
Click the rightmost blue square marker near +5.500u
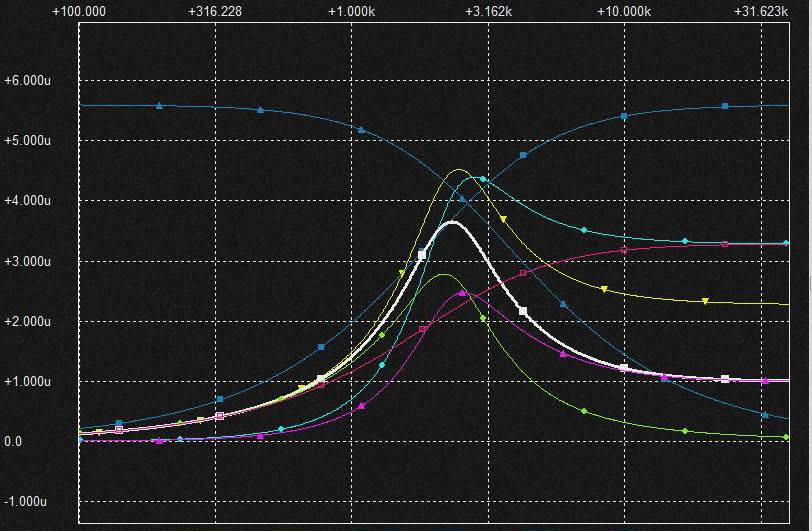coord(725,106)
